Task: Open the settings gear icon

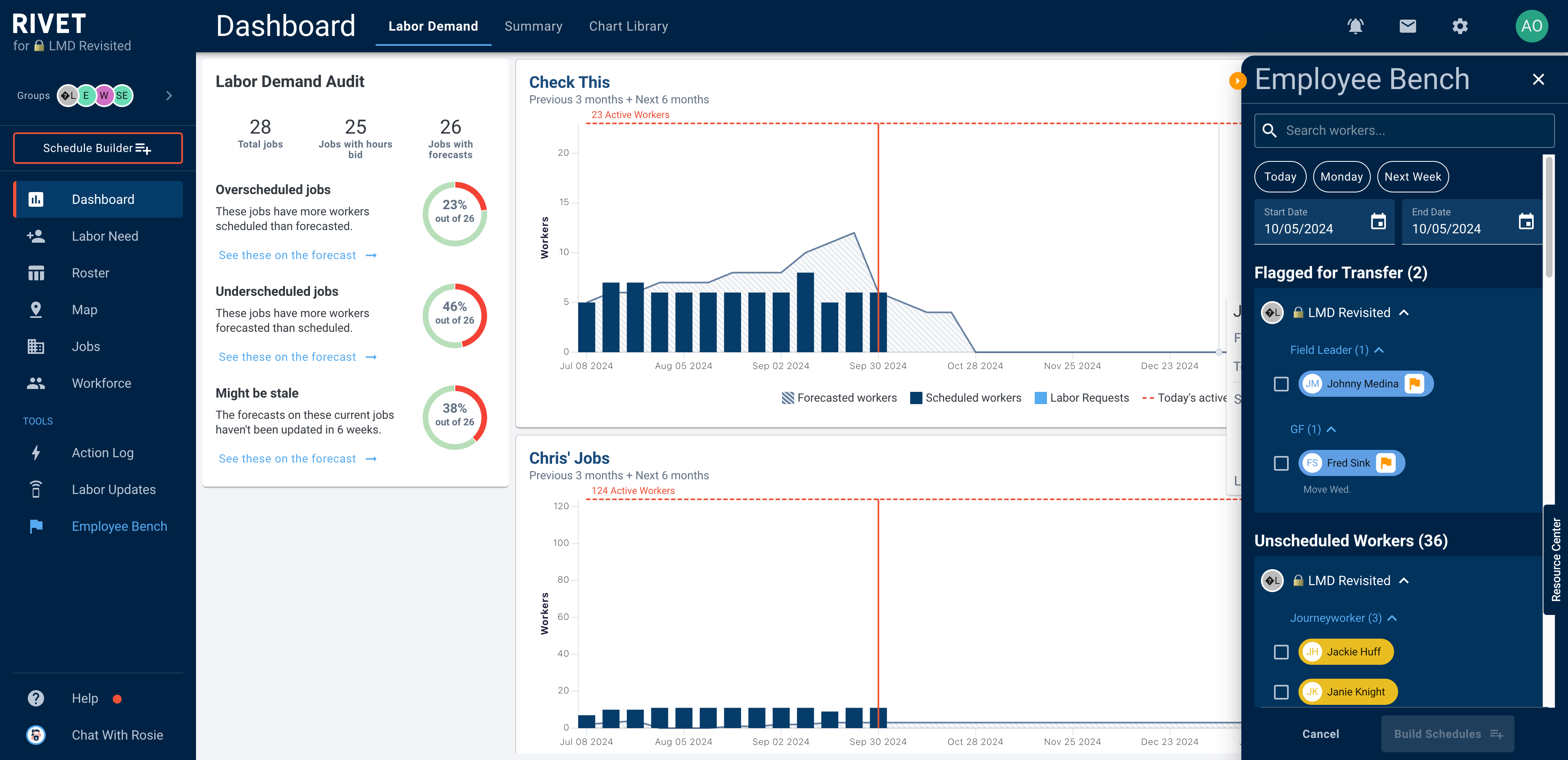Action: (1460, 26)
